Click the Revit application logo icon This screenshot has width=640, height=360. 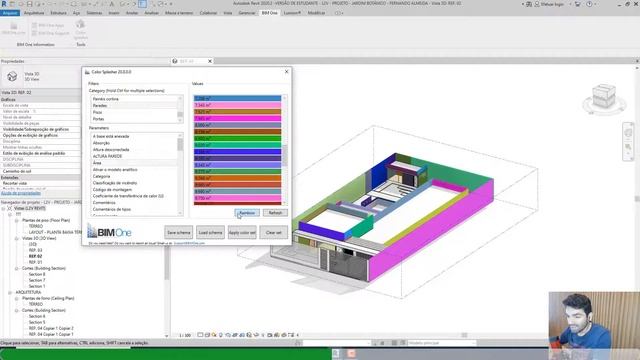coord(4,4)
